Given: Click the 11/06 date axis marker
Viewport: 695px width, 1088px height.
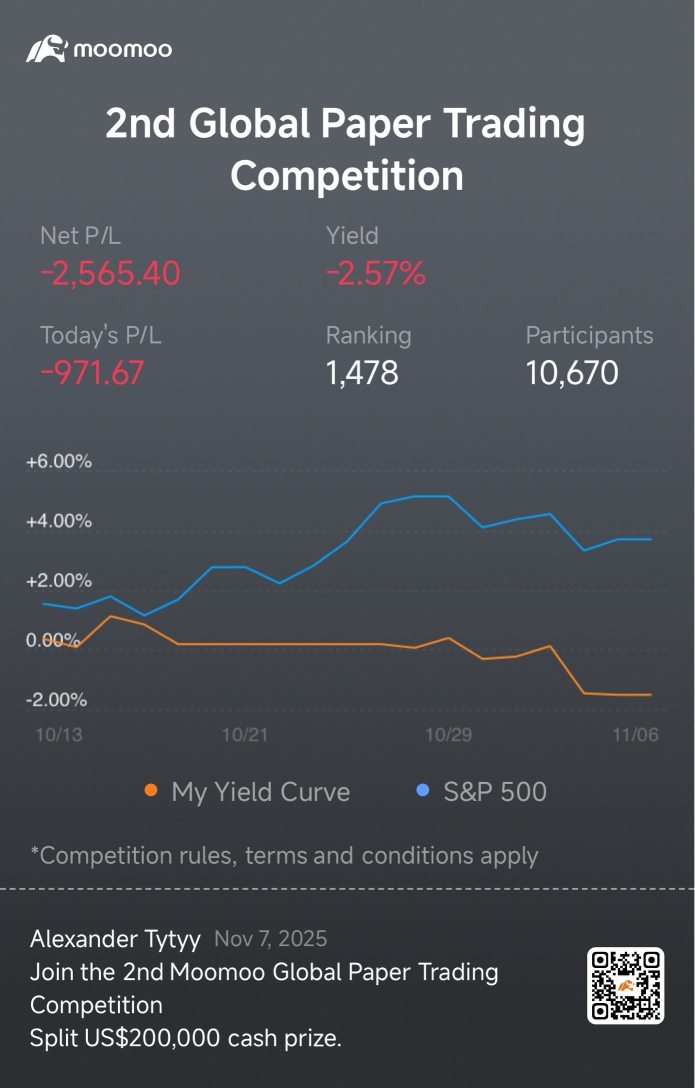Looking at the screenshot, I should [x=636, y=735].
